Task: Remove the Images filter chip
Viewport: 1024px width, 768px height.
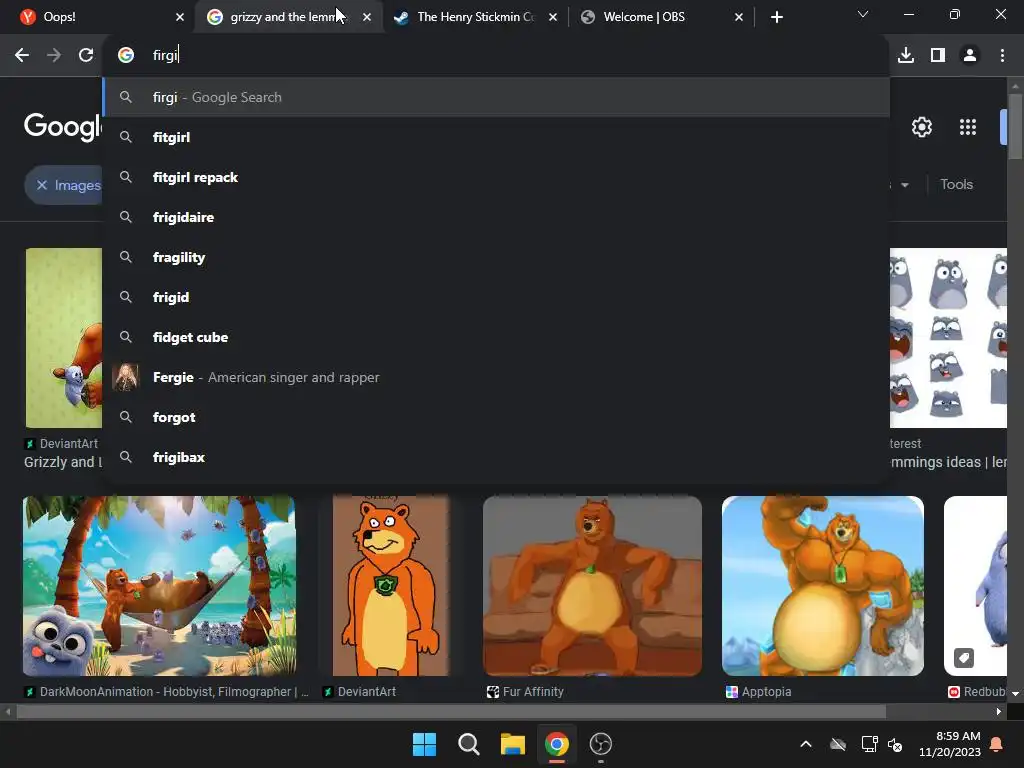Action: coord(42,185)
